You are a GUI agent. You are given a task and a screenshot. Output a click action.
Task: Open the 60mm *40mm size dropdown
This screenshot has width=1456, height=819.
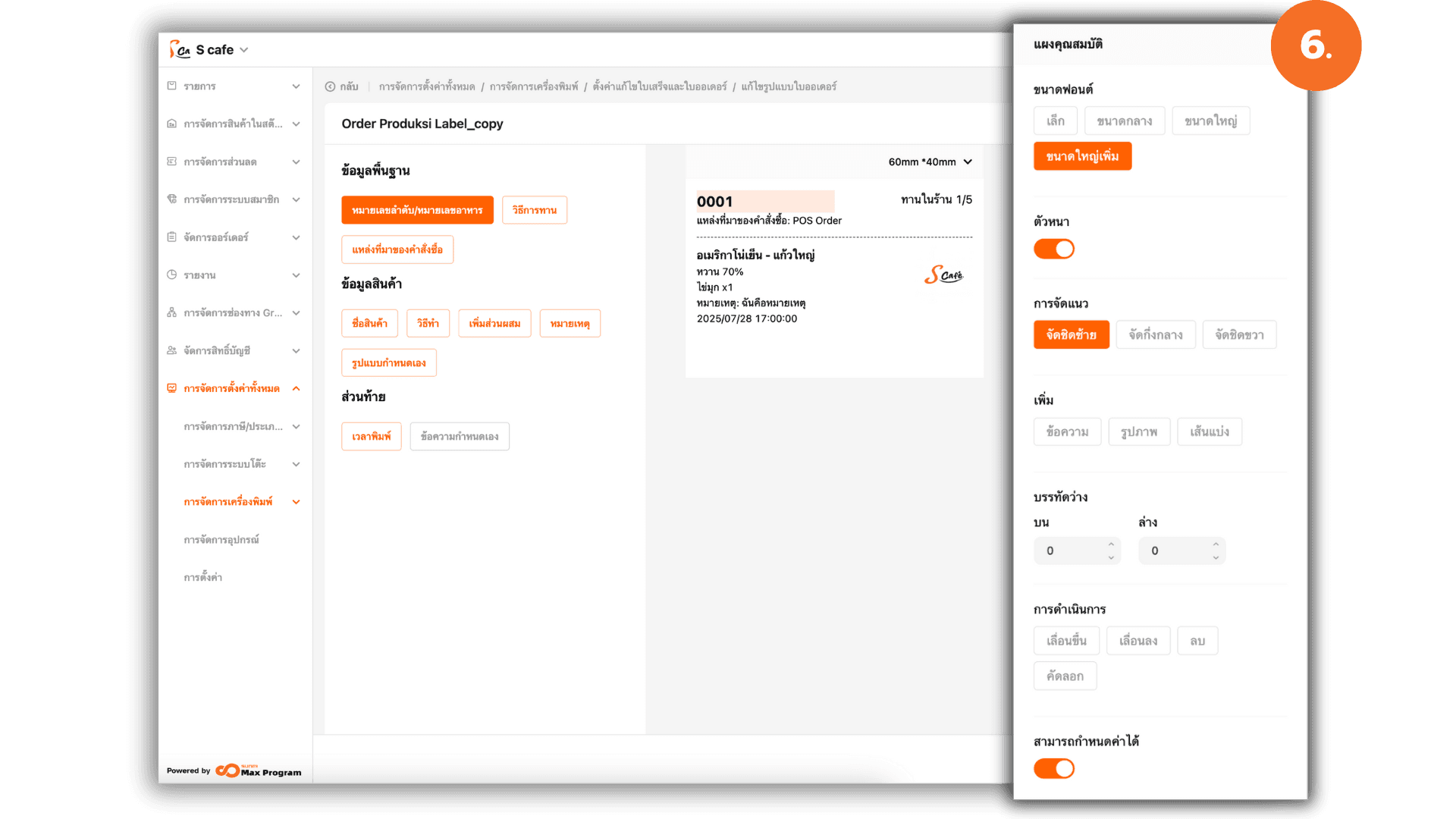[930, 162]
